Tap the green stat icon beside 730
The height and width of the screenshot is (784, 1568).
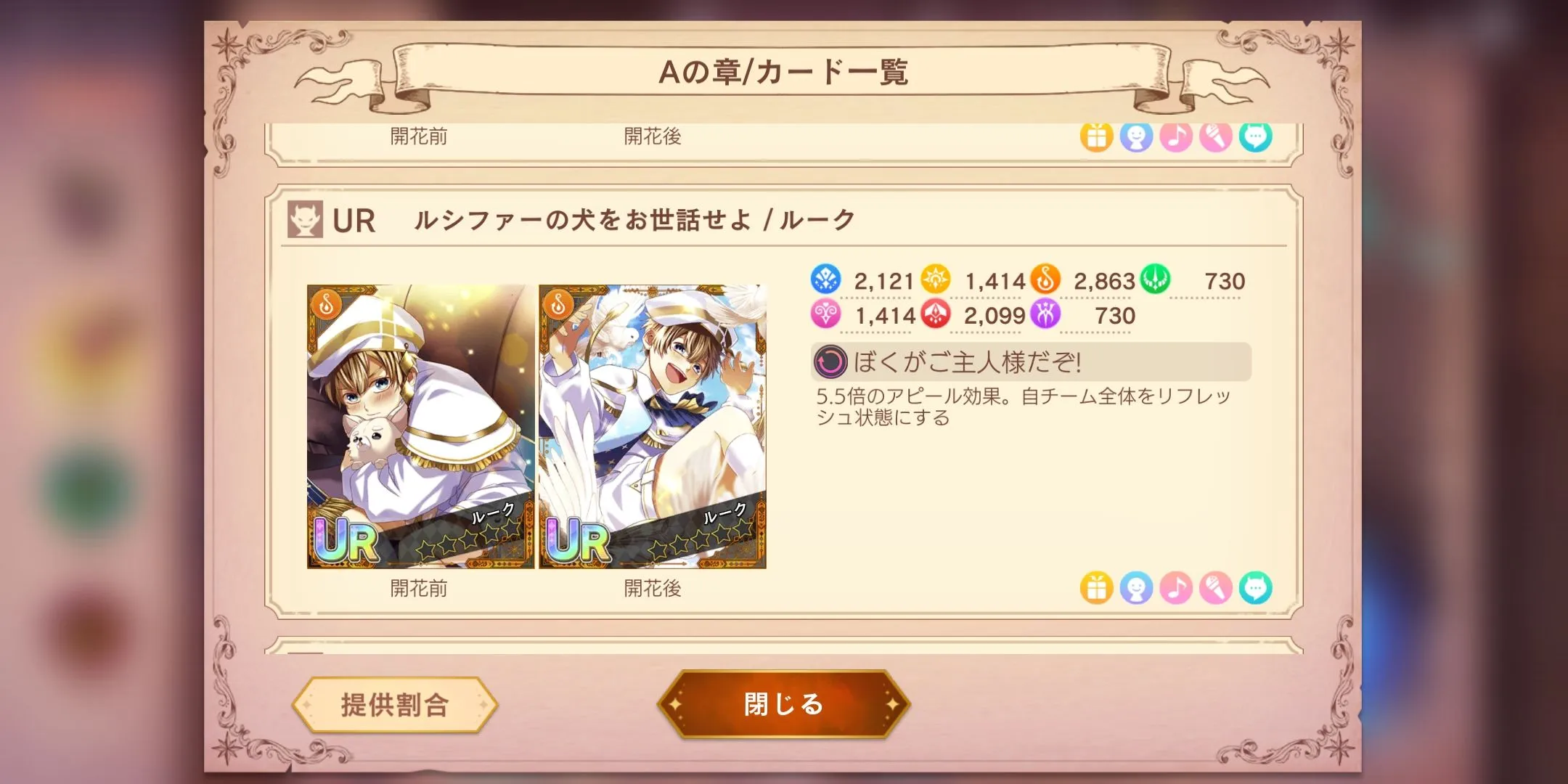pyautogui.click(x=1155, y=279)
